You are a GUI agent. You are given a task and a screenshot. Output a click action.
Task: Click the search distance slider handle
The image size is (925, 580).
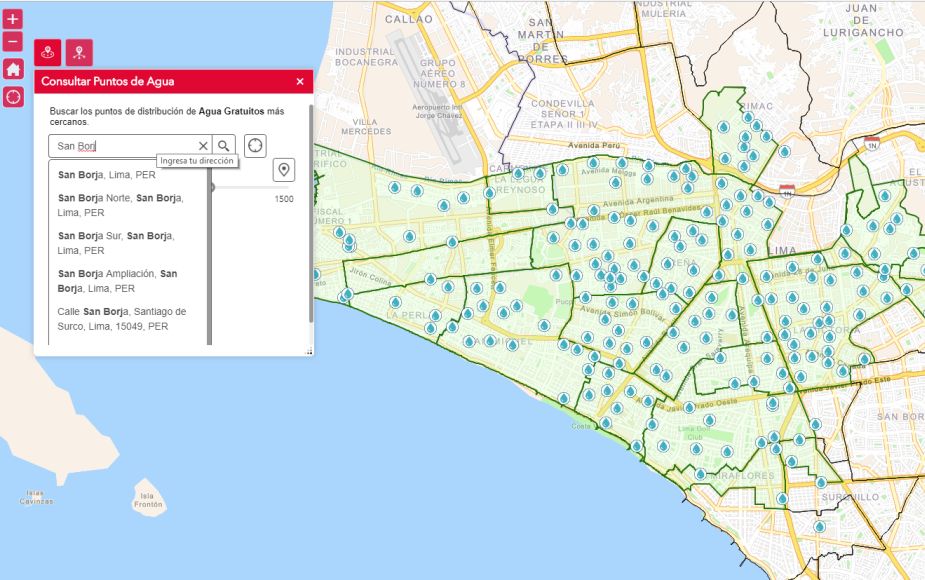(x=211, y=187)
